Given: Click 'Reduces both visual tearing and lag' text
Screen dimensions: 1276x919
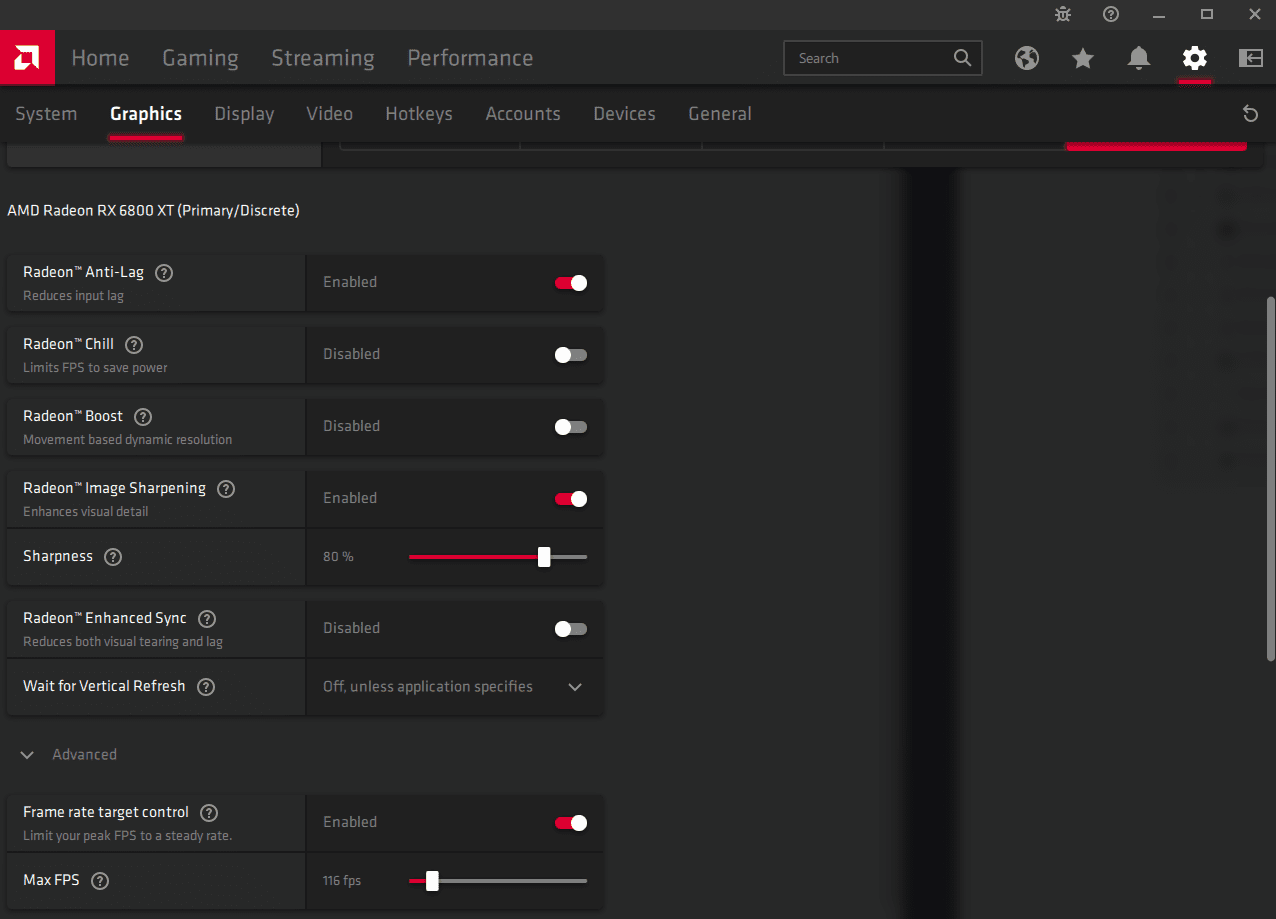Looking at the screenshot, I should [x=123, y=642].
